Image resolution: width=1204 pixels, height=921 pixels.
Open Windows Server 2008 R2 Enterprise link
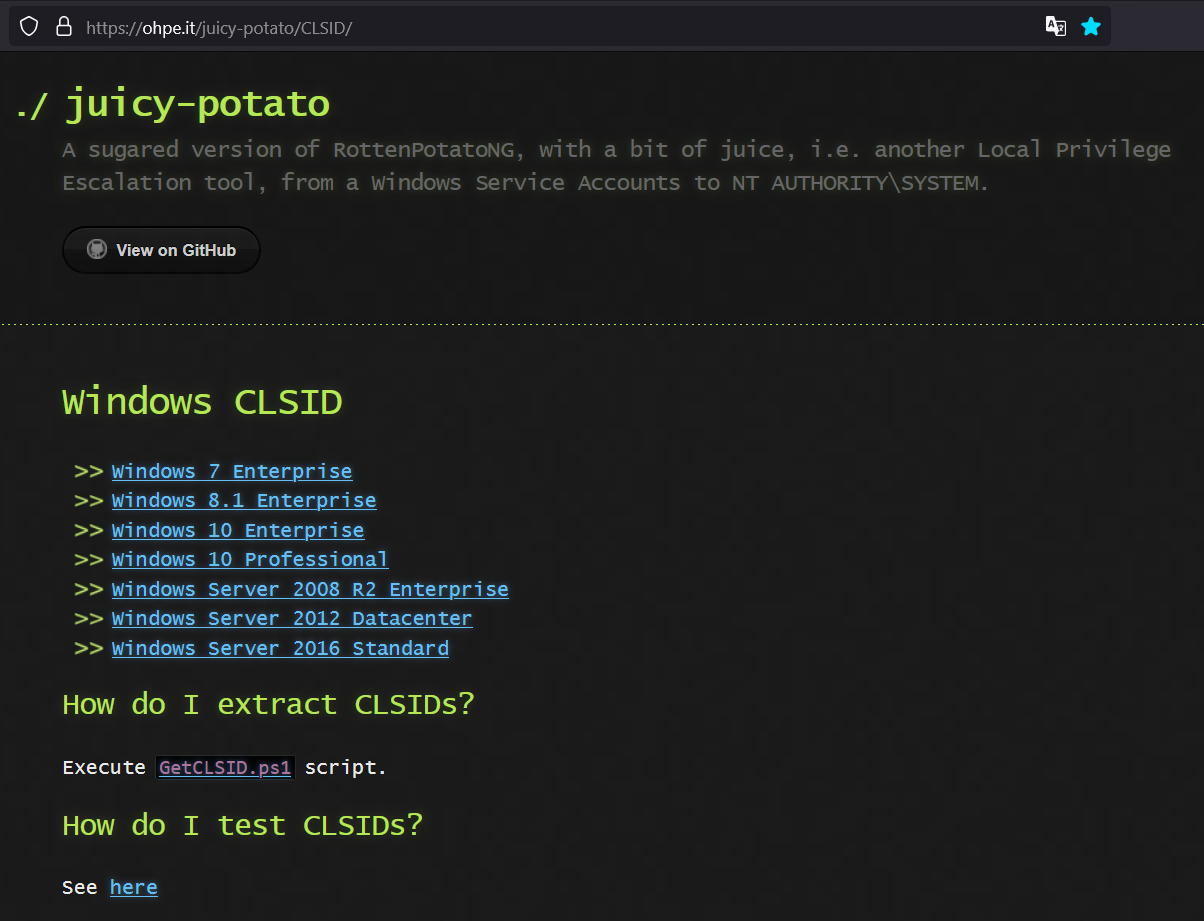coord(310,589)
